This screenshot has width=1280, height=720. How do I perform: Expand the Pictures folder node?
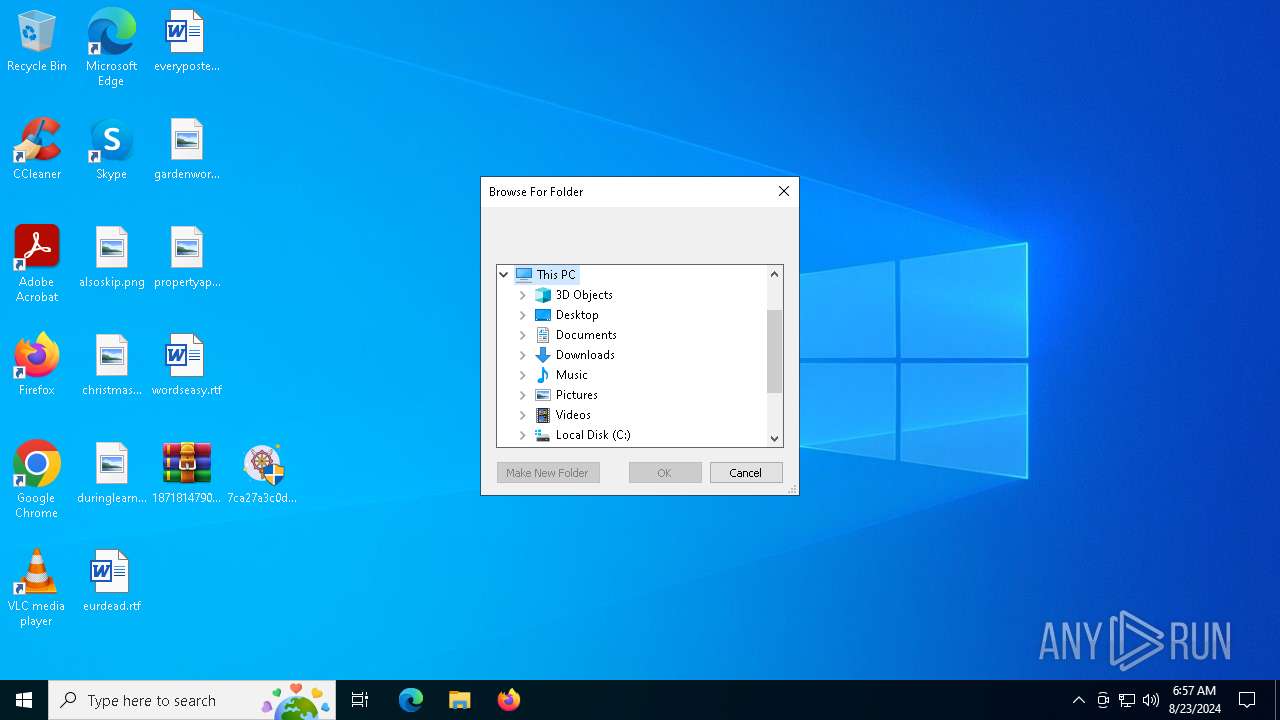point(522,395)
